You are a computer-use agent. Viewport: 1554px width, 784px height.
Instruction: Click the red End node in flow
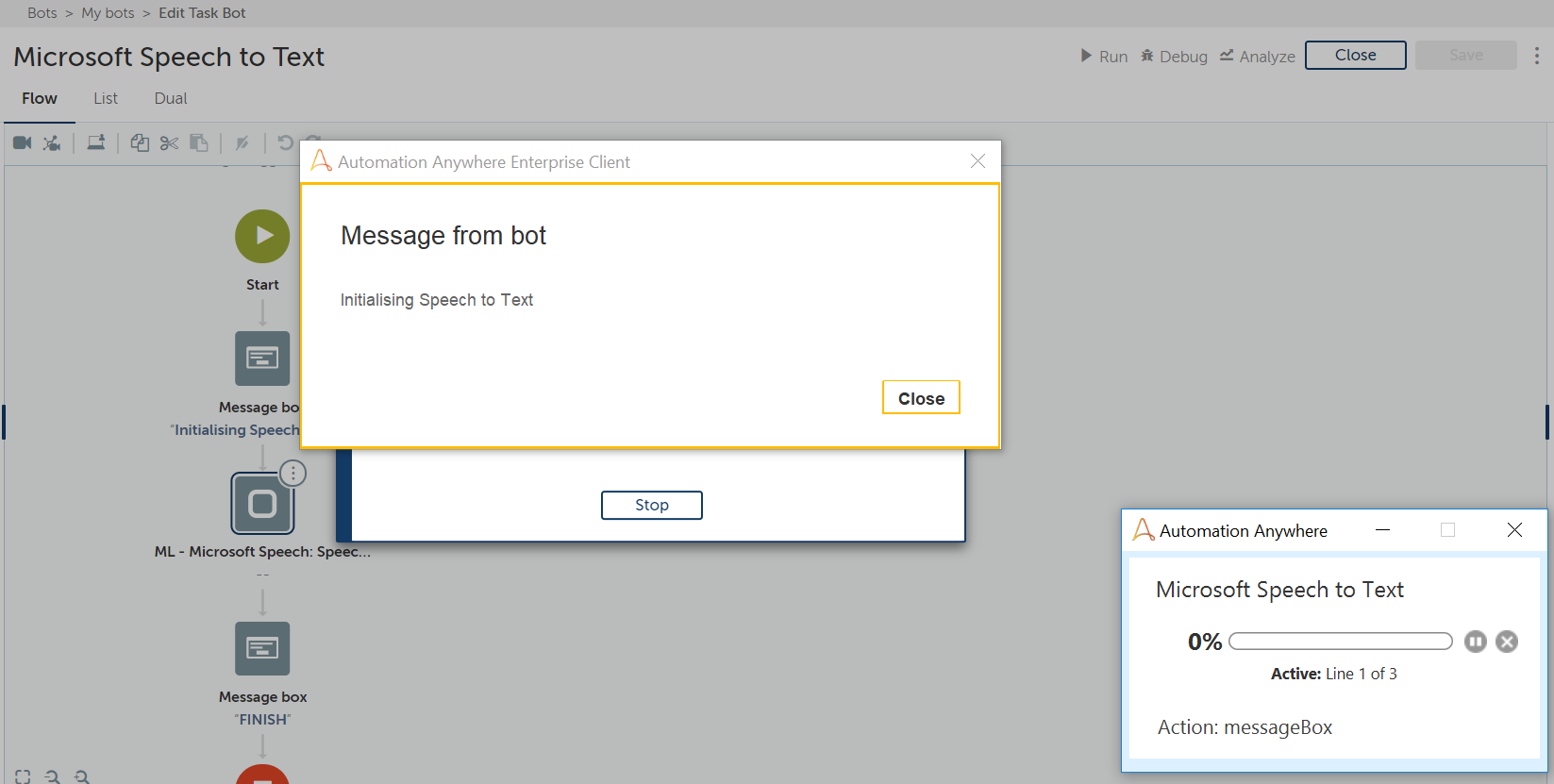262,774
